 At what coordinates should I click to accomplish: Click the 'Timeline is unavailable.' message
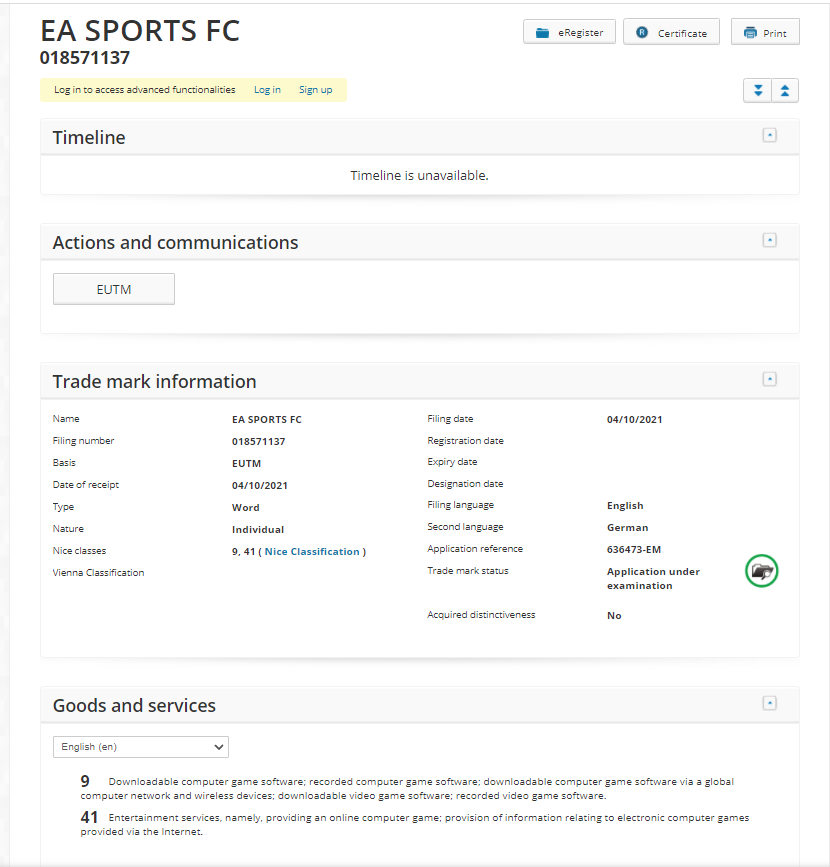pyautogui.click(x=419, y=175)
